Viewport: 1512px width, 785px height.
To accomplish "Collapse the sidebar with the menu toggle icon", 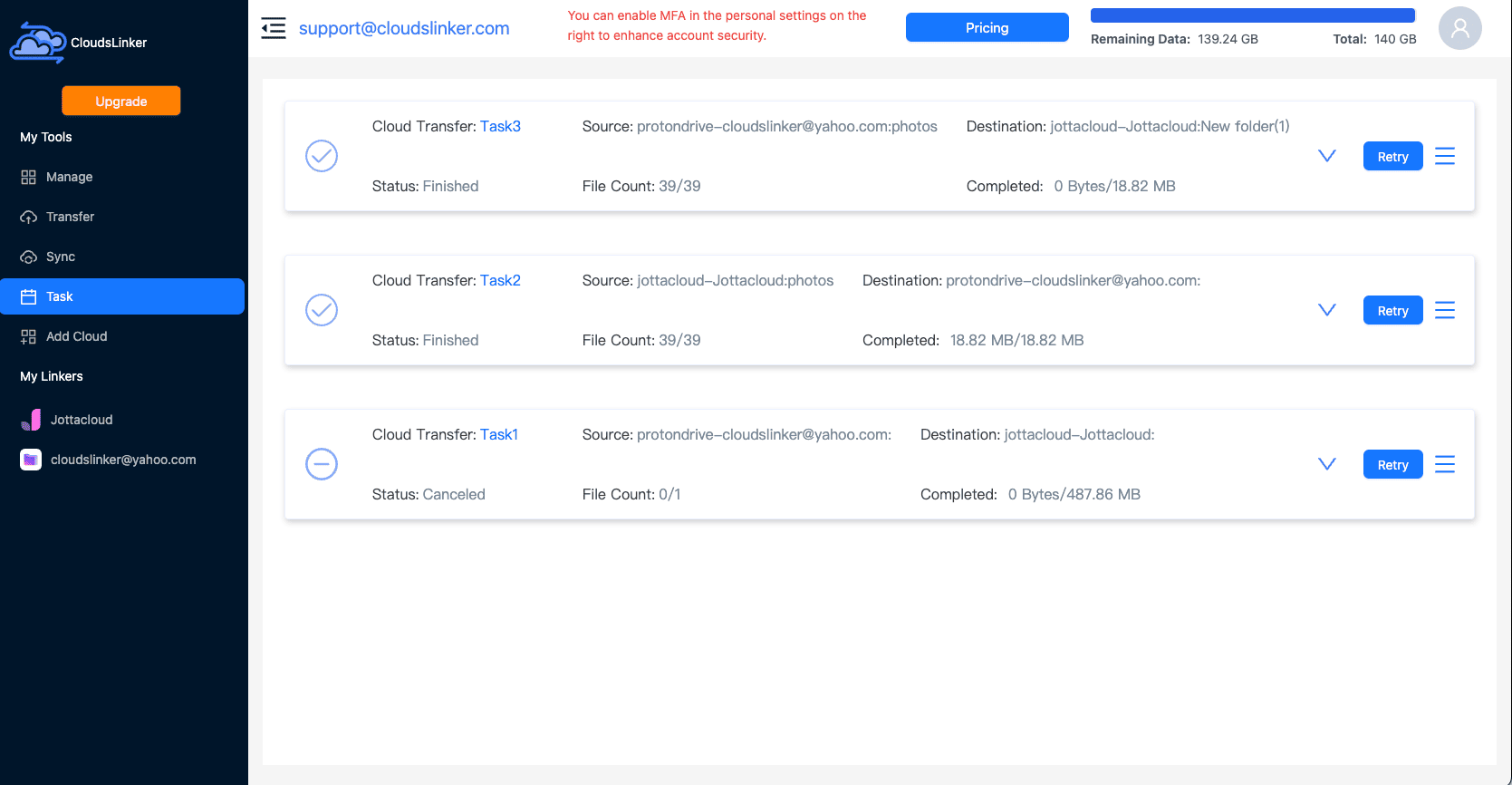I will 274,28.
